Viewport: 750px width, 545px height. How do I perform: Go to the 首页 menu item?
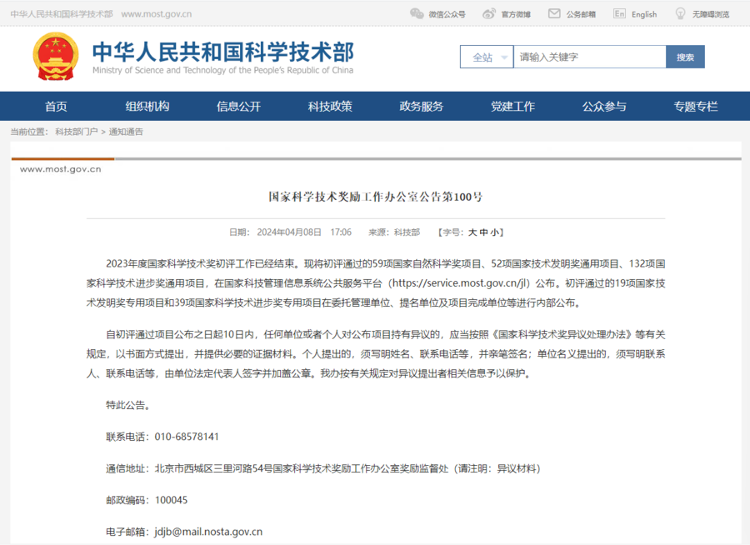click(x=56, y=106)
